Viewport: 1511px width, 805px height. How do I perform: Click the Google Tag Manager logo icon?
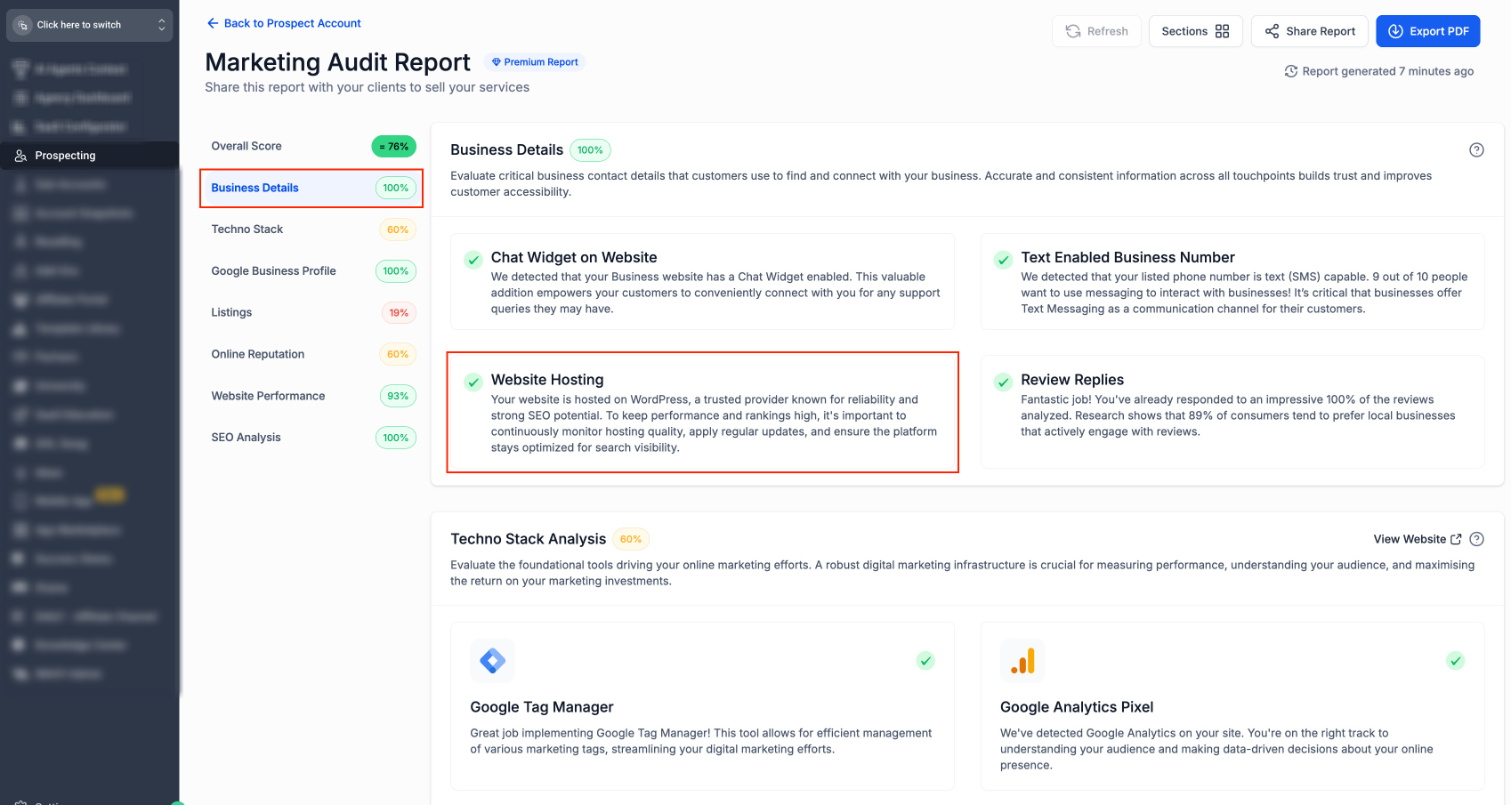(492, 660)
